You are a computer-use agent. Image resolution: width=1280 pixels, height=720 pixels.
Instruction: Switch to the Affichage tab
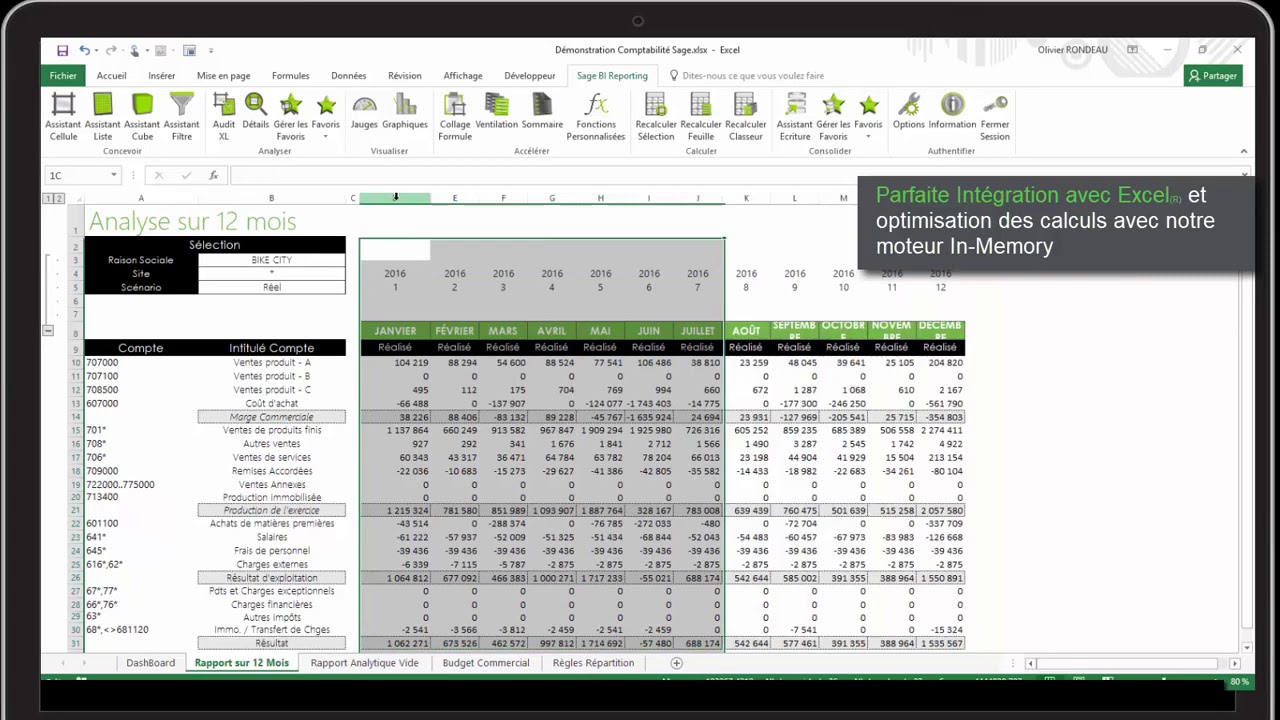point(463,76)
